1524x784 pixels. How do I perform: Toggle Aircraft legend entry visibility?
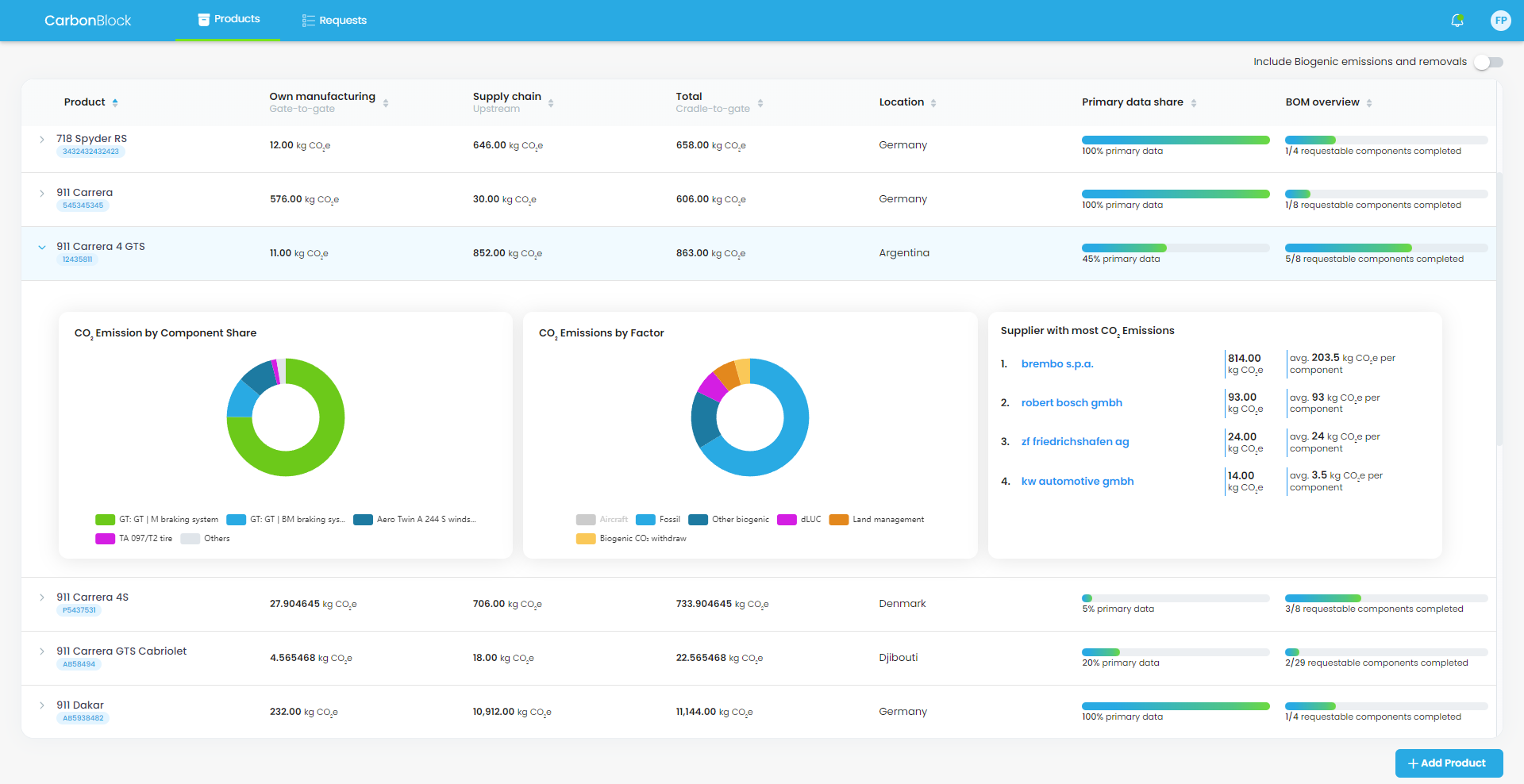pyautogui.click(x=602, y=520)
